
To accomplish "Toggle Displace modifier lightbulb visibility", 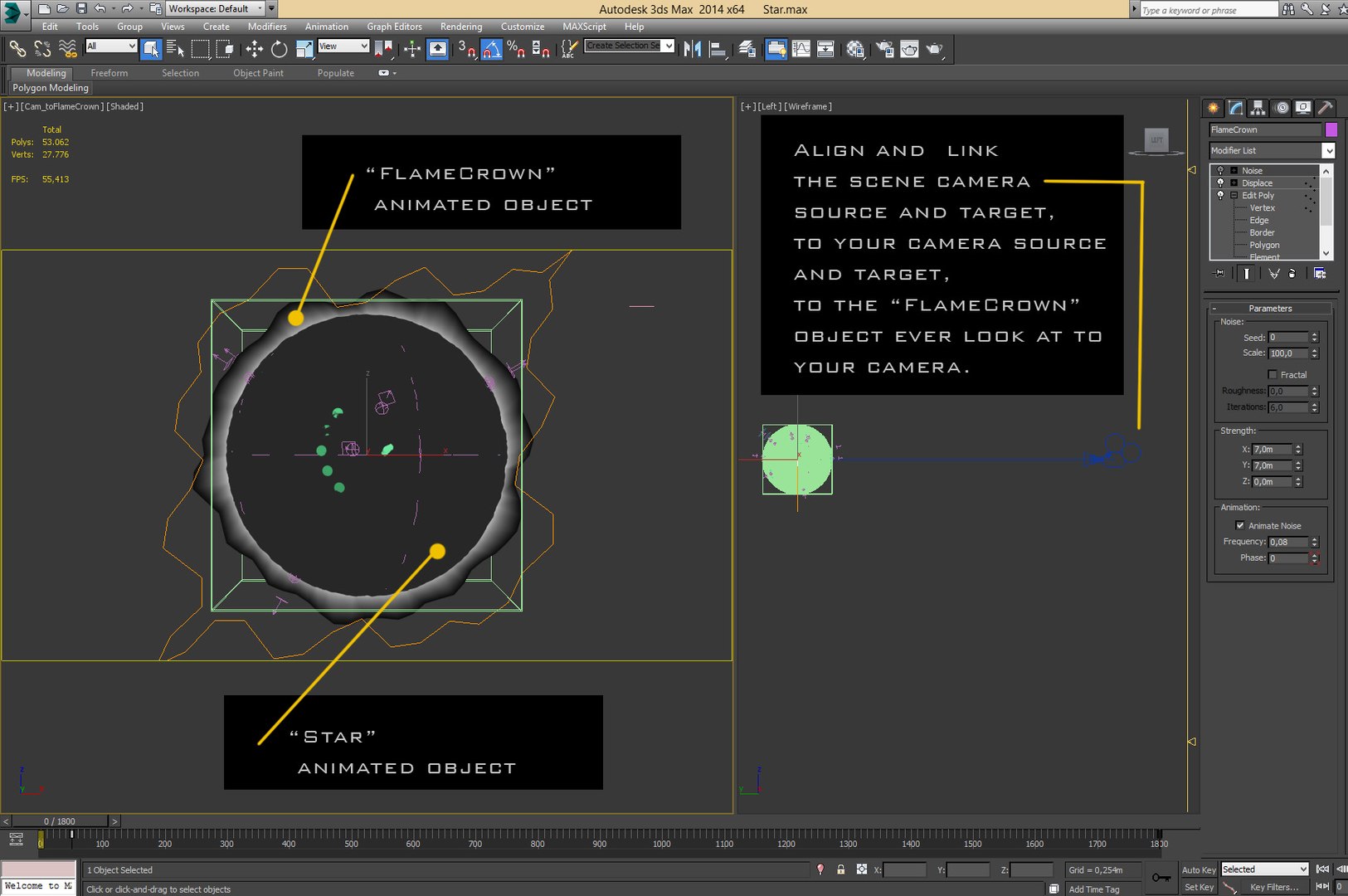I will (1220, 183).
